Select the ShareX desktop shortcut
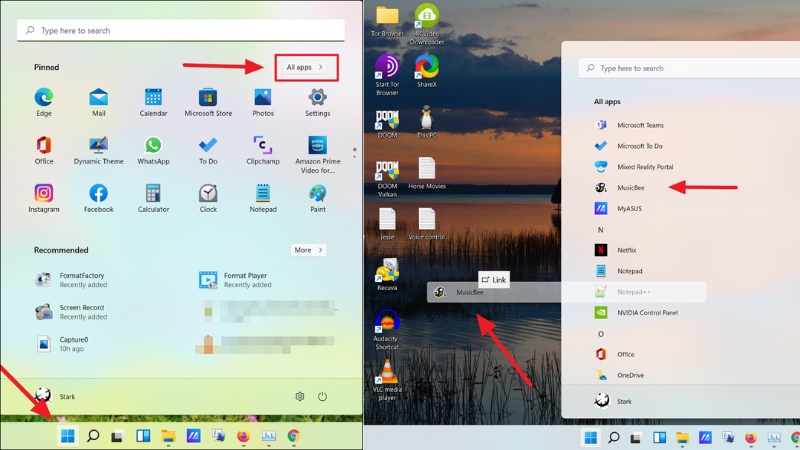 [427, 71]
